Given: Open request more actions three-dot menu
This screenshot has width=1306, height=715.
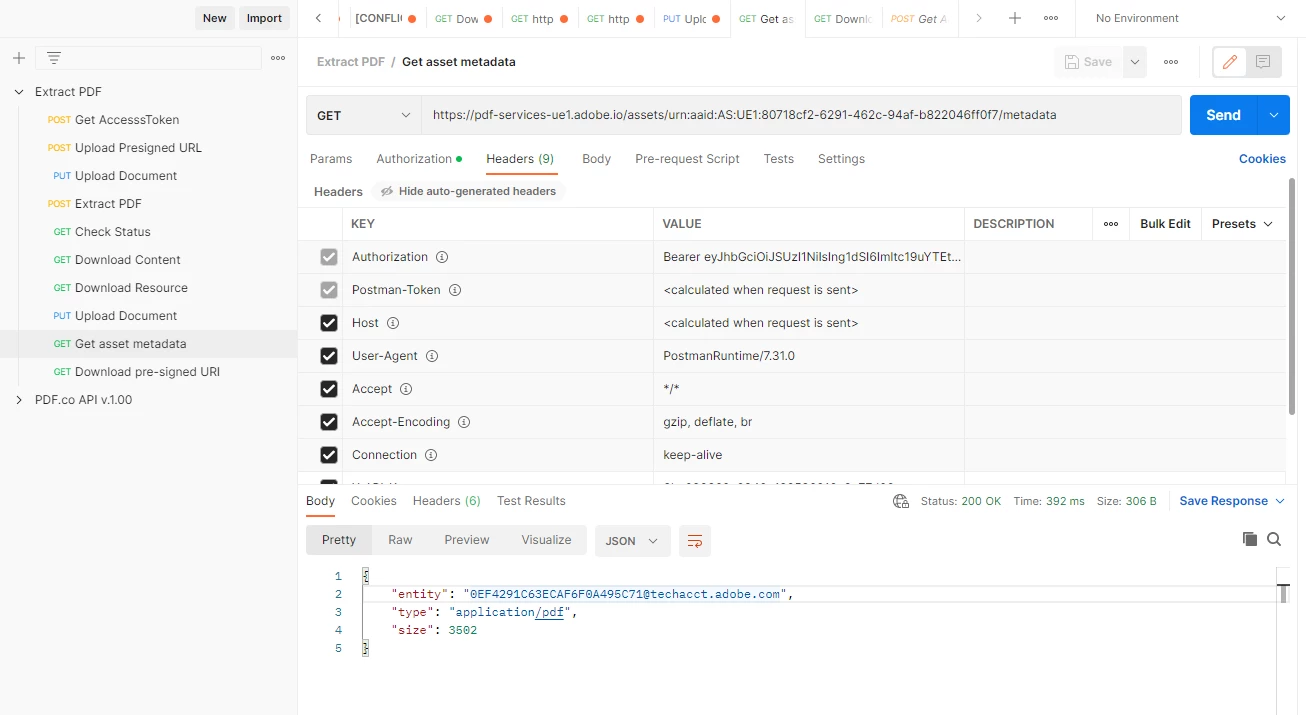Looking at the screenshot, I should 1171,62.
